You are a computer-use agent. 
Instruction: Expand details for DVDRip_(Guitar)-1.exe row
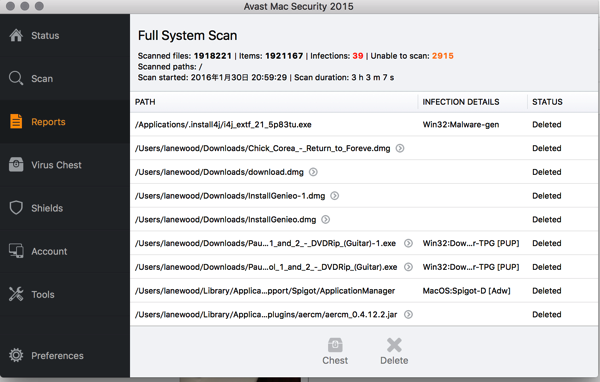(408, 243)
